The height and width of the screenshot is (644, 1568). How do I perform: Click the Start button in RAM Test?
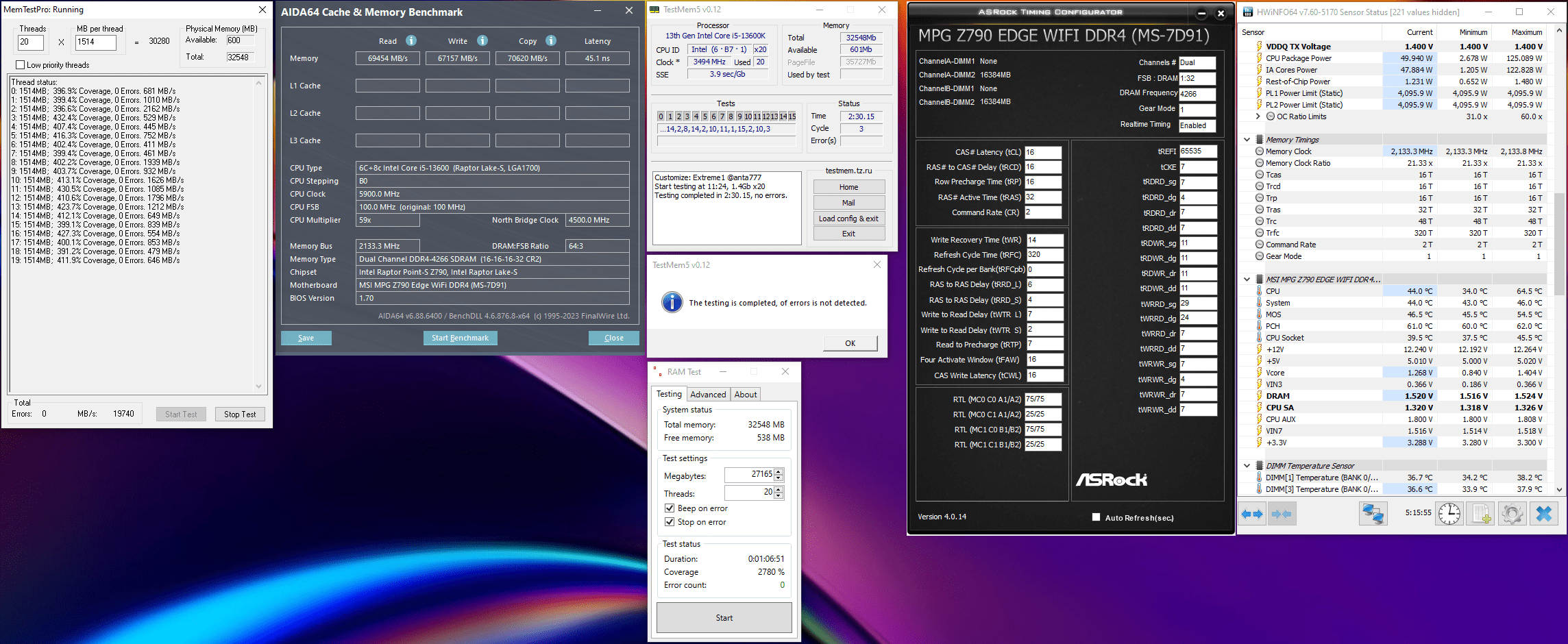[x=724, y=618]
